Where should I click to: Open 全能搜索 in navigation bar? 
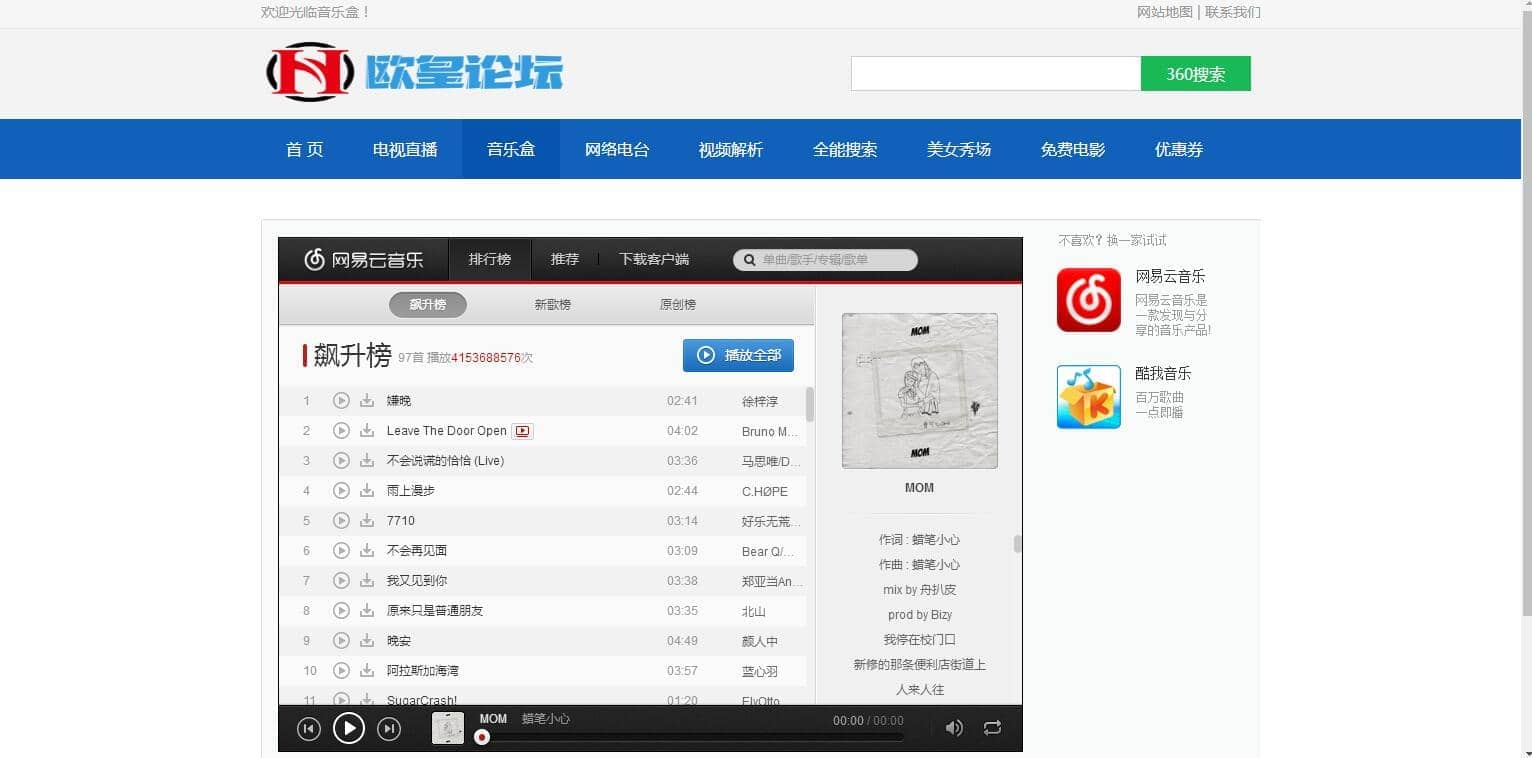click(845, 149)
